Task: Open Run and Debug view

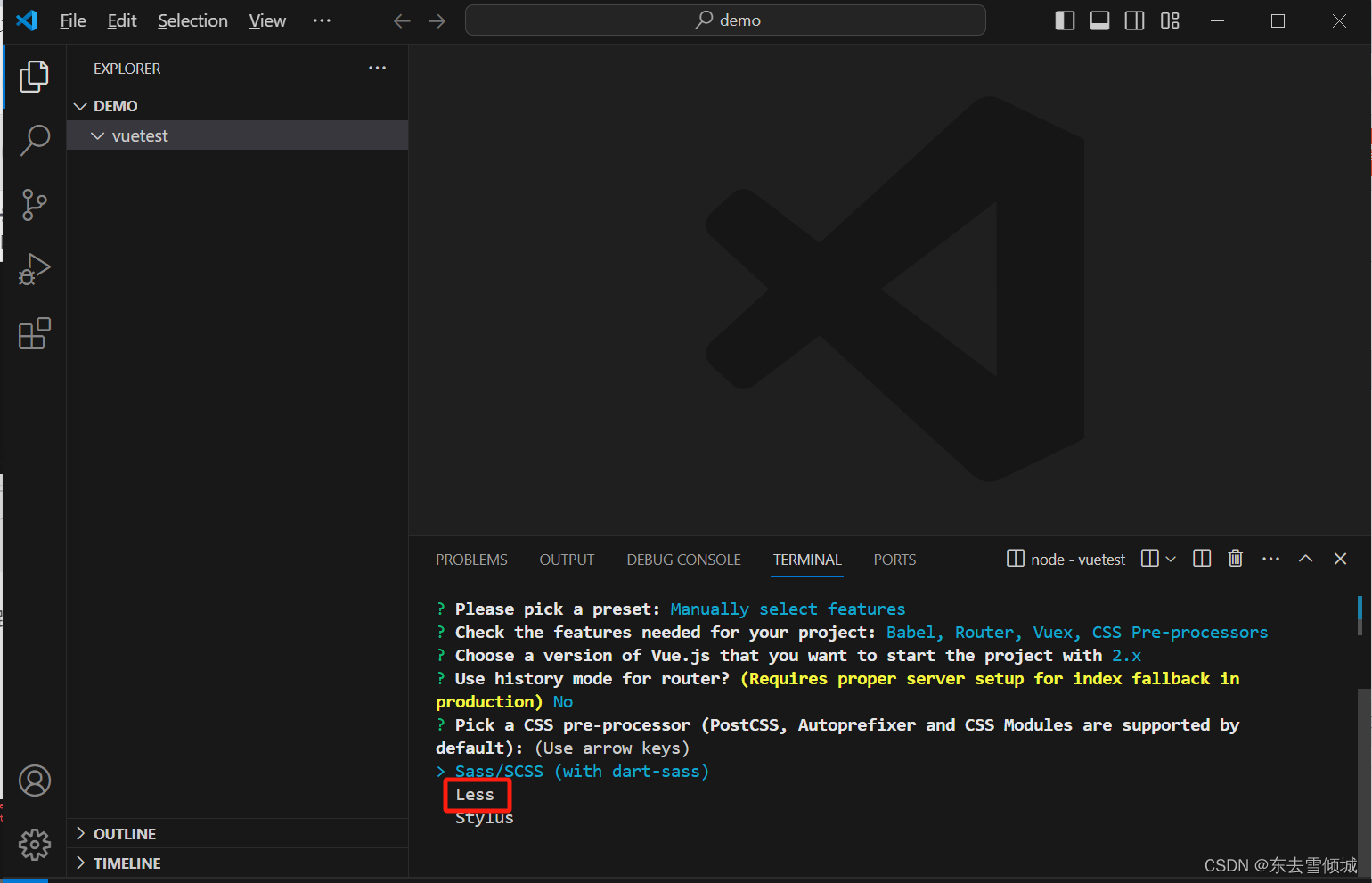Action: coord(35,268)
